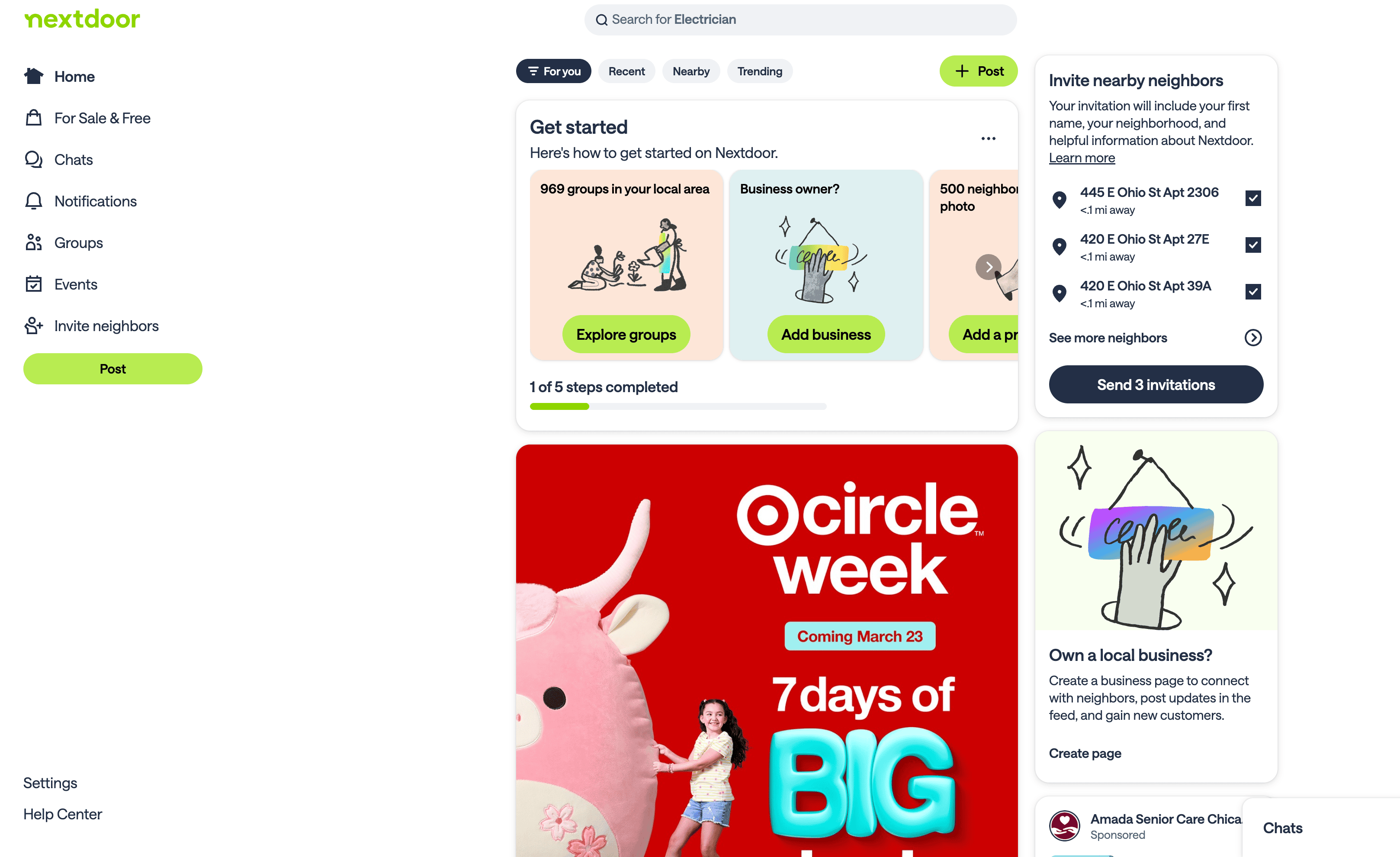Uncheck 420 E Ohio St Apt 27E
The height and width of the screenshot is (857, 1400).
[x=1253, y=245]
